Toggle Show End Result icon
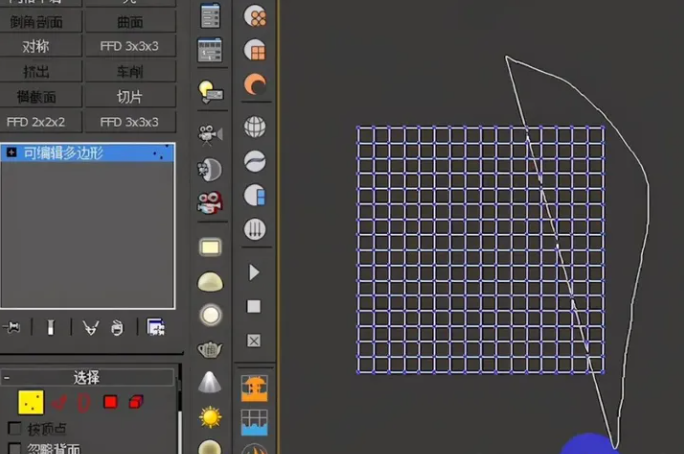684x454 pixels. coord(48,327)
